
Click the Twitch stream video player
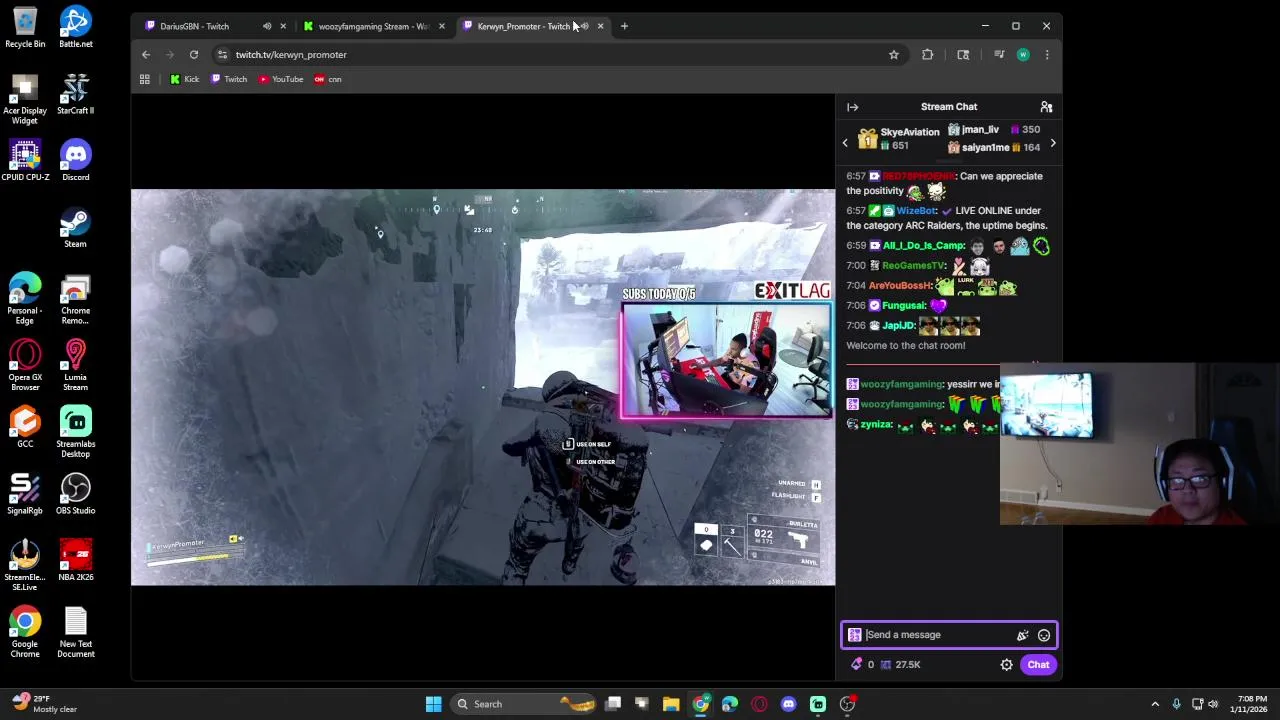[x=483, y=387]
